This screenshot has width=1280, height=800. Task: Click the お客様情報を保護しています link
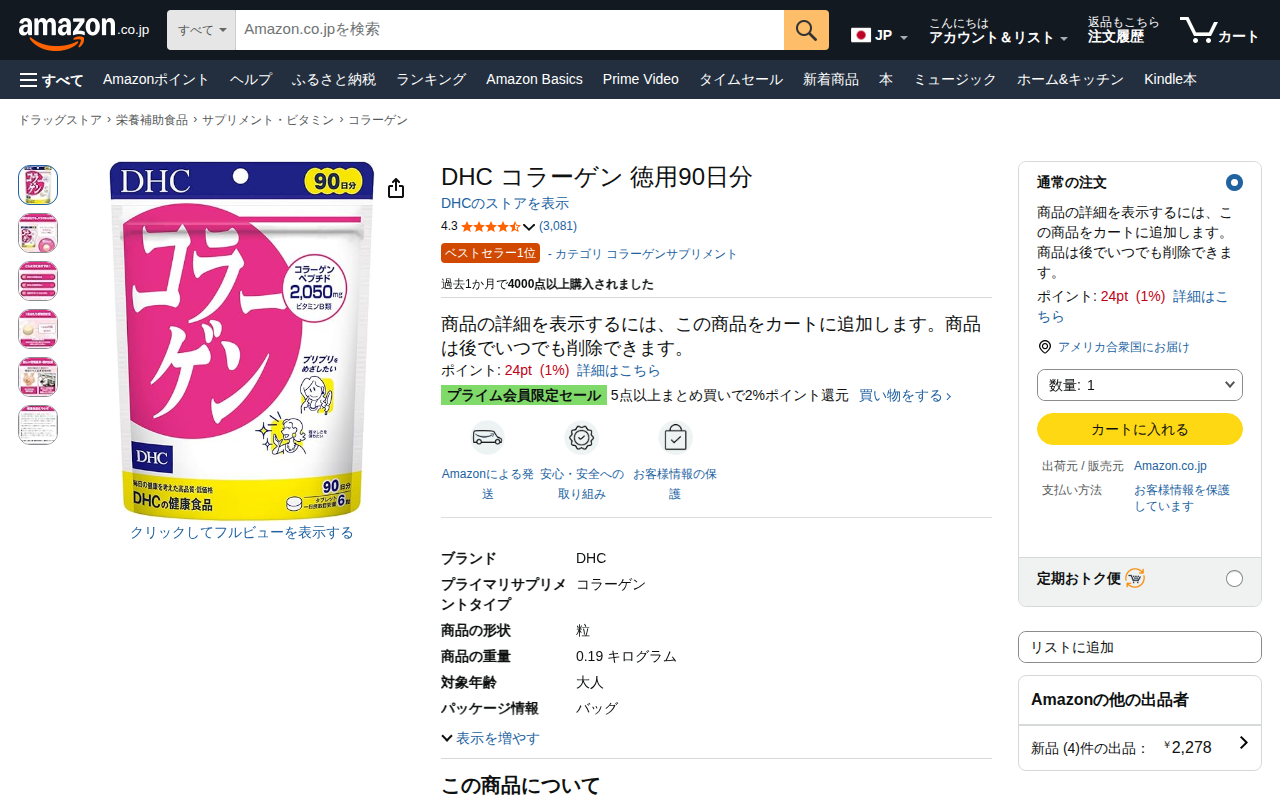tap(1182, 498)
